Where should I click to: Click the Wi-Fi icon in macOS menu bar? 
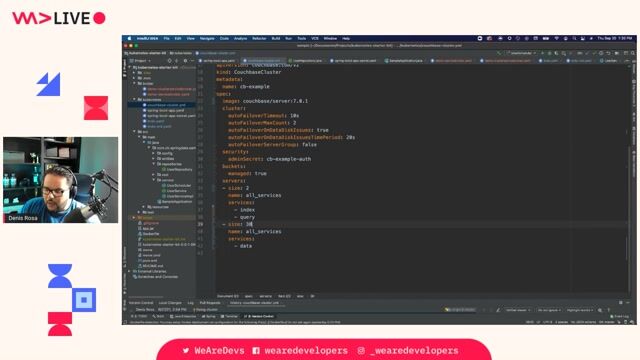click(556, 38)
